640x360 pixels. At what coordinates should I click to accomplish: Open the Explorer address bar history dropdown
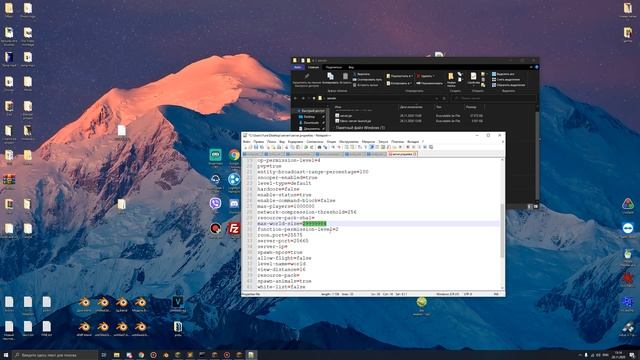click(437, 98)
